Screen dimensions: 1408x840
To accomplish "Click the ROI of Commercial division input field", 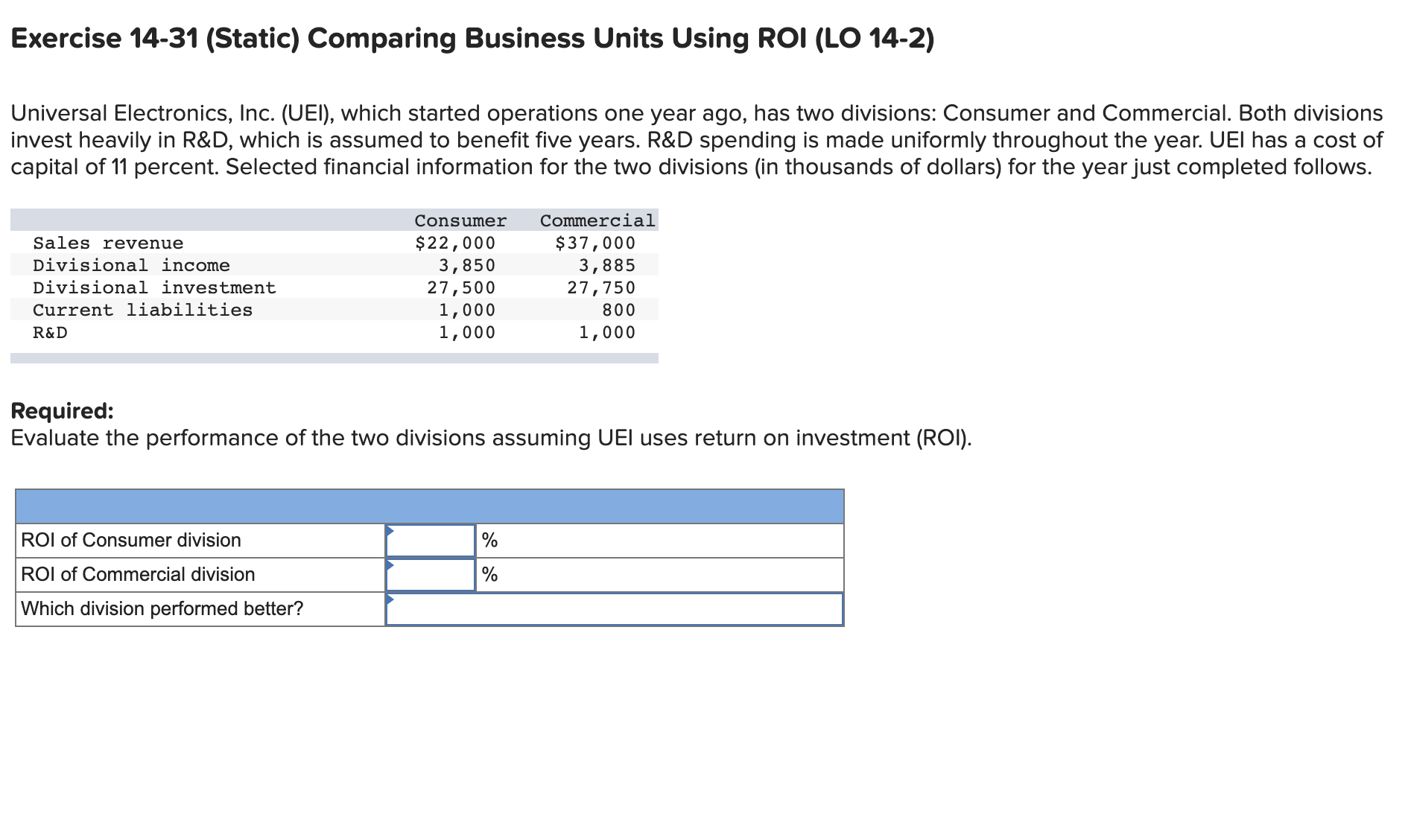I will click(431, 574).
